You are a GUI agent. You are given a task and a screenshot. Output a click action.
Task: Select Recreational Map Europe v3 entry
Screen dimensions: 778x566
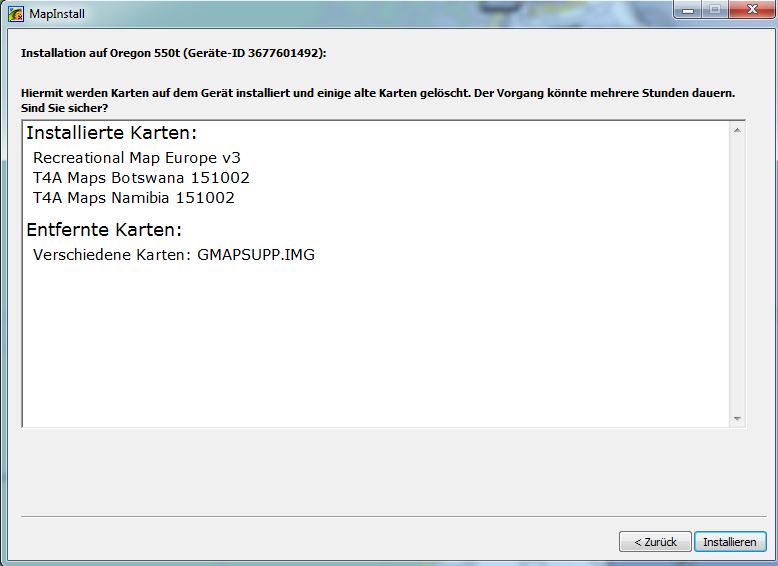pyautogui.click(x=137, y=158)
